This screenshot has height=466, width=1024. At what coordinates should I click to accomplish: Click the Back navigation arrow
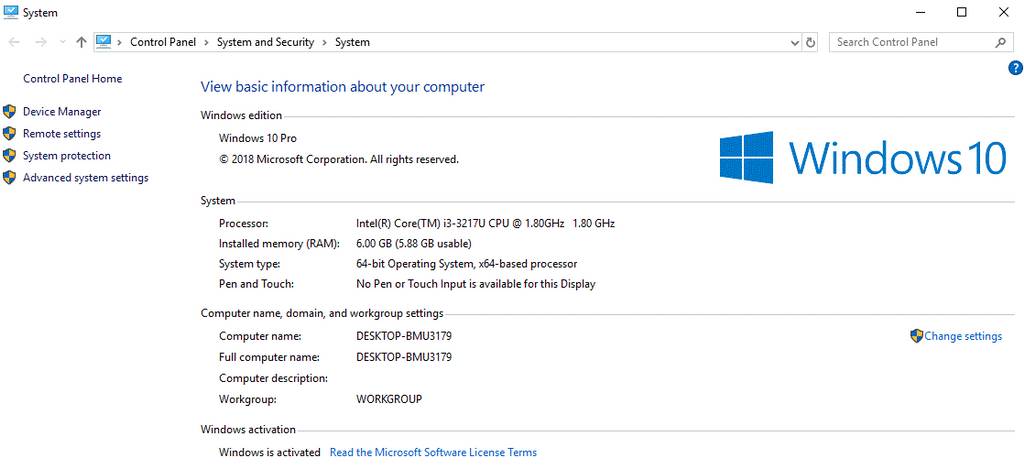pyautogui.click(x=14, y=42)
